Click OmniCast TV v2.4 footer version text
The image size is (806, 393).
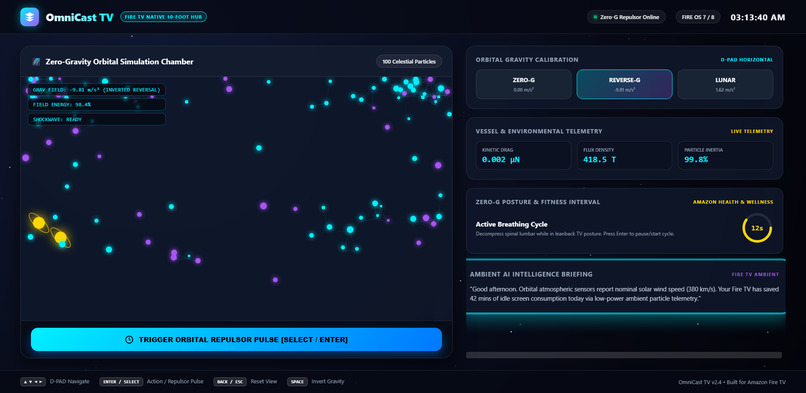pos(732,382)
